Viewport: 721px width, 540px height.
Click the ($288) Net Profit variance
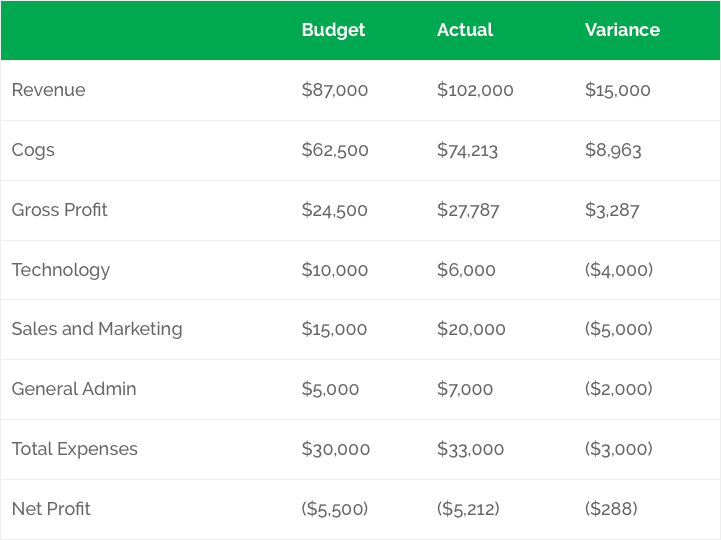611,509
